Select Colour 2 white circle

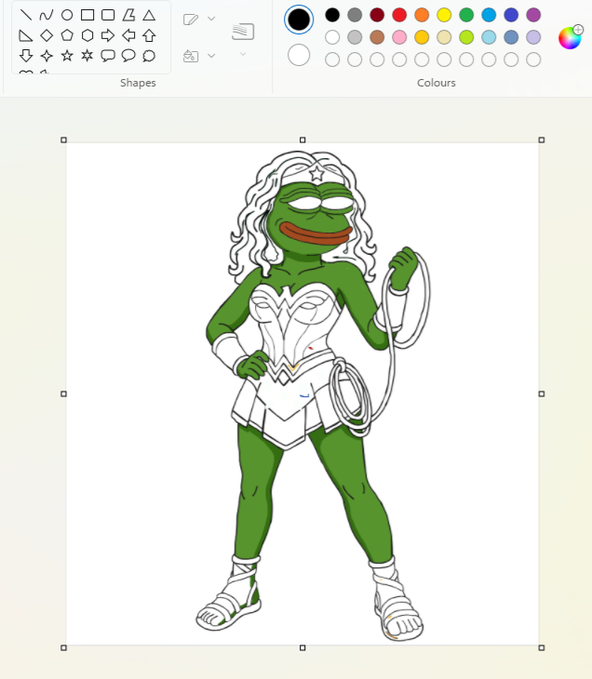point(299,55)
